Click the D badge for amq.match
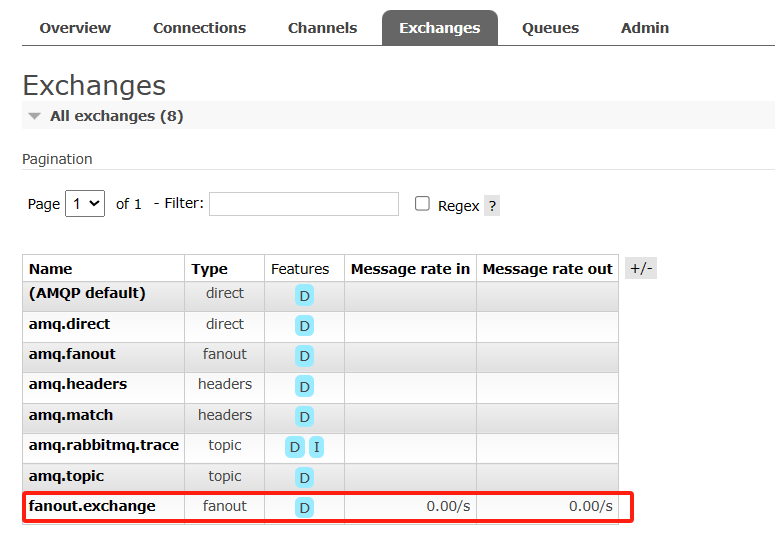The width and height of the screenshot is (775, 540). [305, 416]
